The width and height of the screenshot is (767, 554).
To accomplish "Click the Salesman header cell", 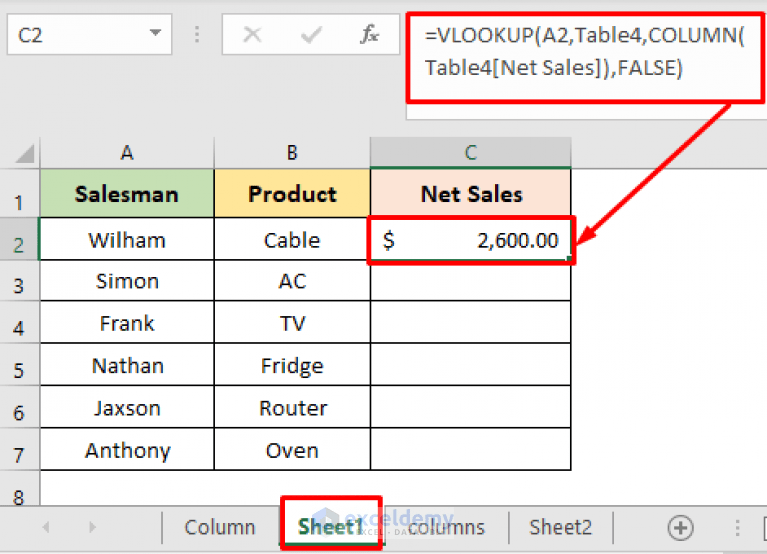I will (127, 194).
